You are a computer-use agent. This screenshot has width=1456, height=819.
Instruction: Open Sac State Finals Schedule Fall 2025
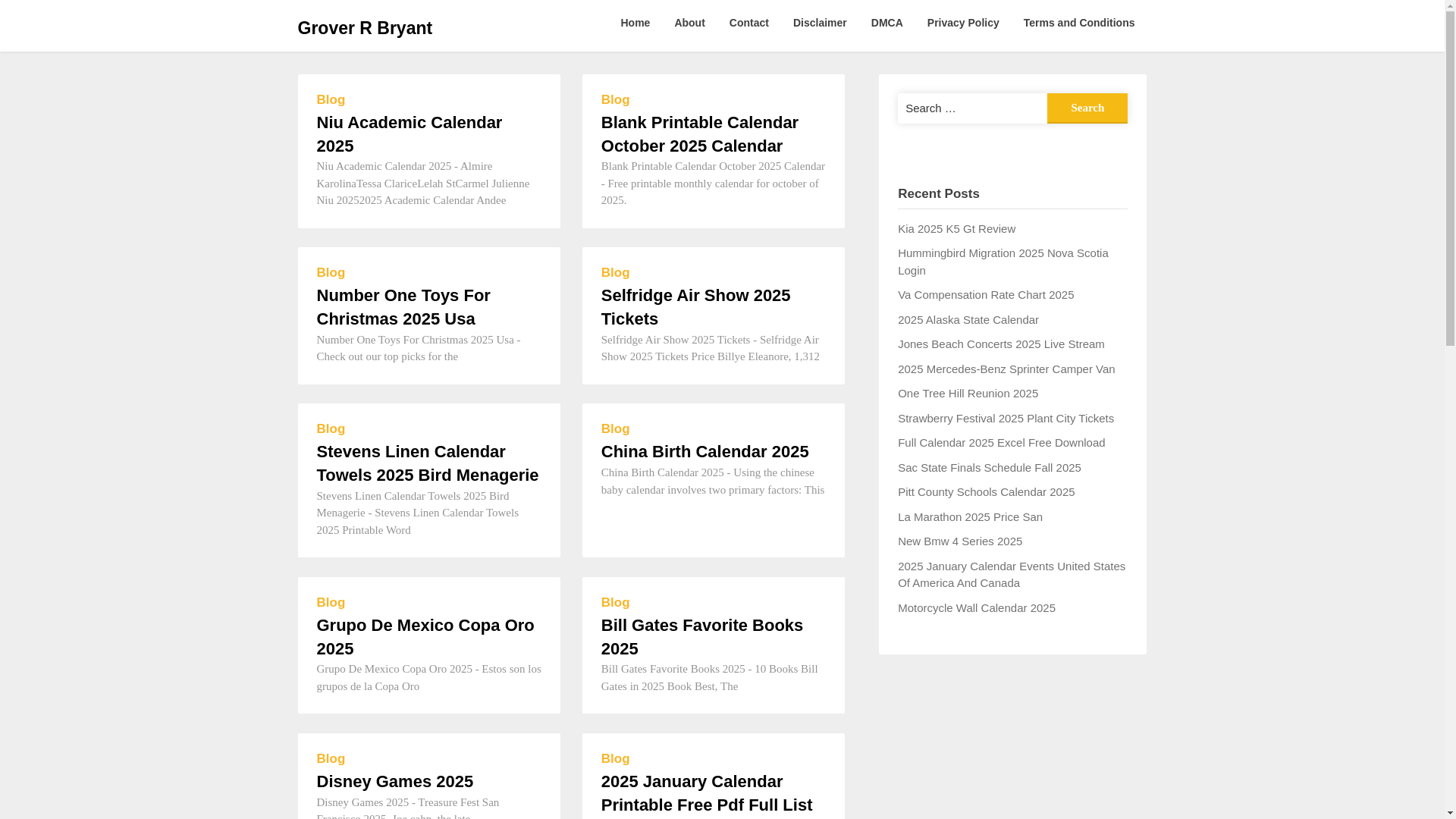pyautogui.click(x=989, y=468)
